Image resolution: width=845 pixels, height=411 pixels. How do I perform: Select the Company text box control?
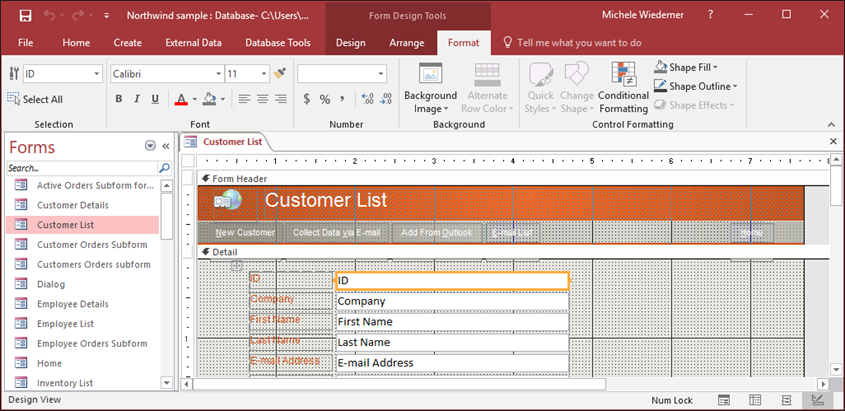click(452, 301)
